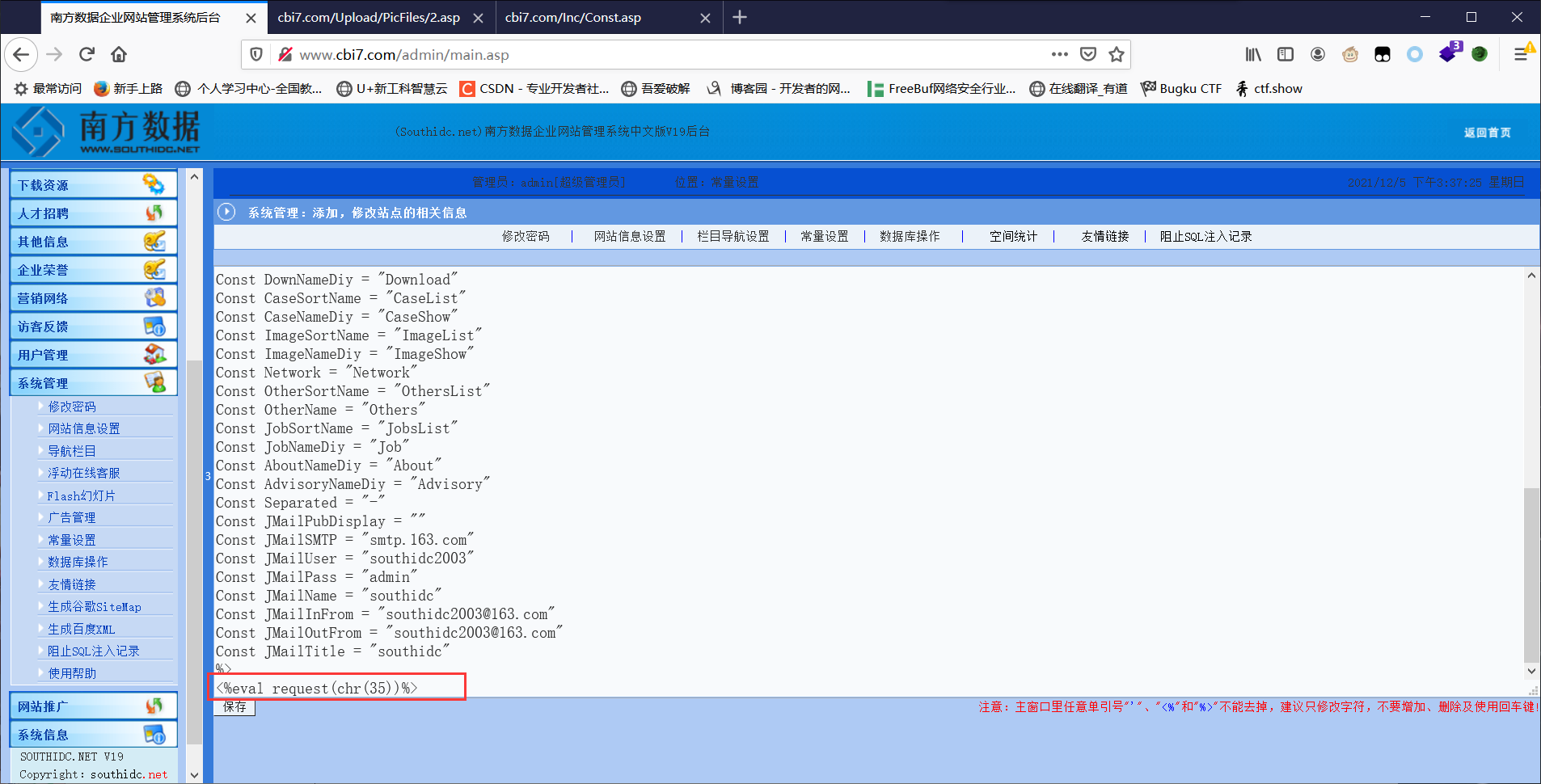1541x784 pixels.
Task: Open 修改密码 in sidebar tree
Action: tap(72, 407)
